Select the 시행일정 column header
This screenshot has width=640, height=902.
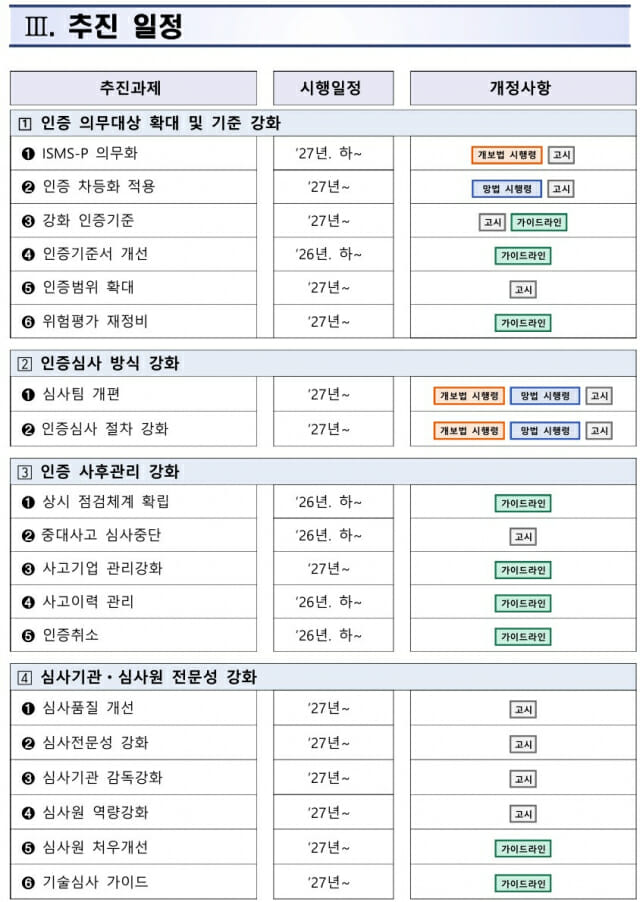(x=331, y=88)
